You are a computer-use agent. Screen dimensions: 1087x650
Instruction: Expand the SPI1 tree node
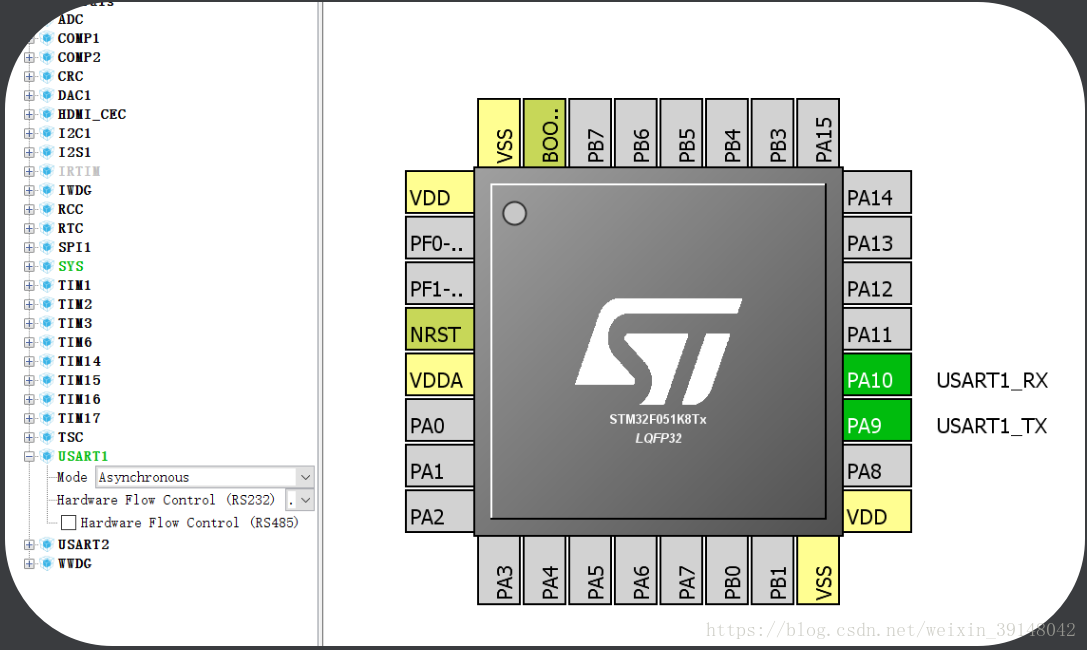29,247
